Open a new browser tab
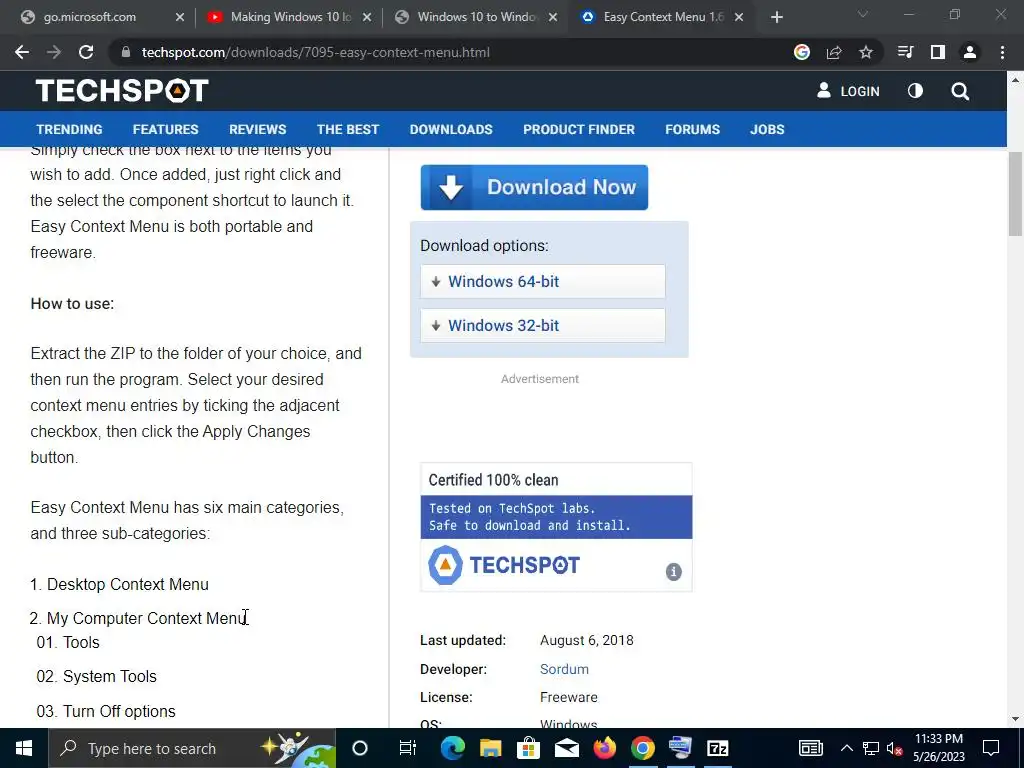 pyautogui.click(x=776, y=17)
